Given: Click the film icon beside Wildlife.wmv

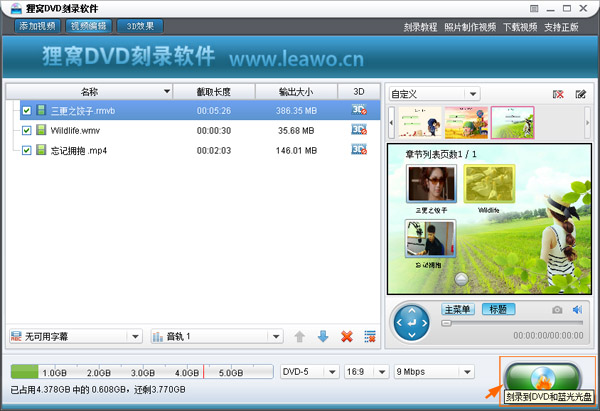Looking at the screenshot, I should 41,130.
